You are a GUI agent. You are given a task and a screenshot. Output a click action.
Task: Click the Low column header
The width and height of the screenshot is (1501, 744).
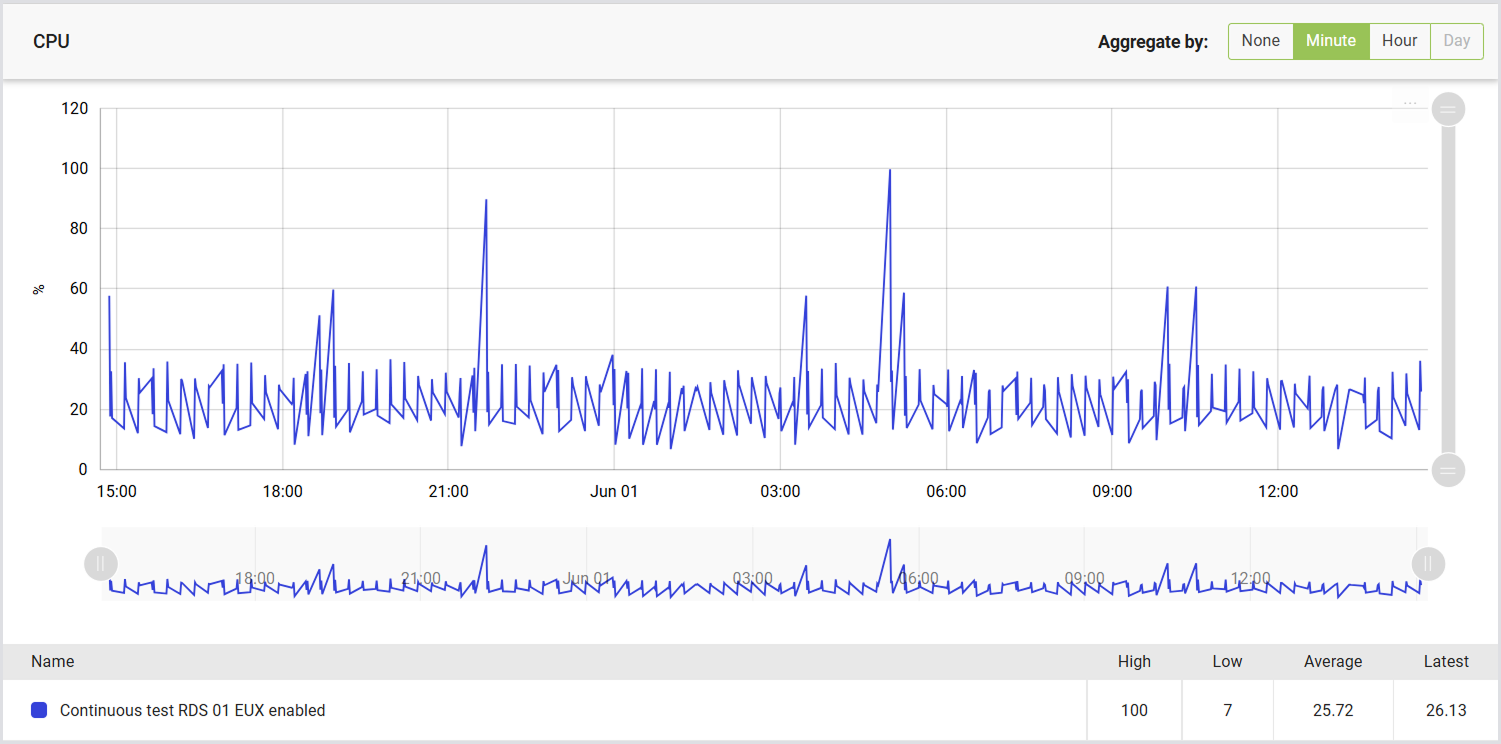pyautogui.click(x=1227, y=661)
